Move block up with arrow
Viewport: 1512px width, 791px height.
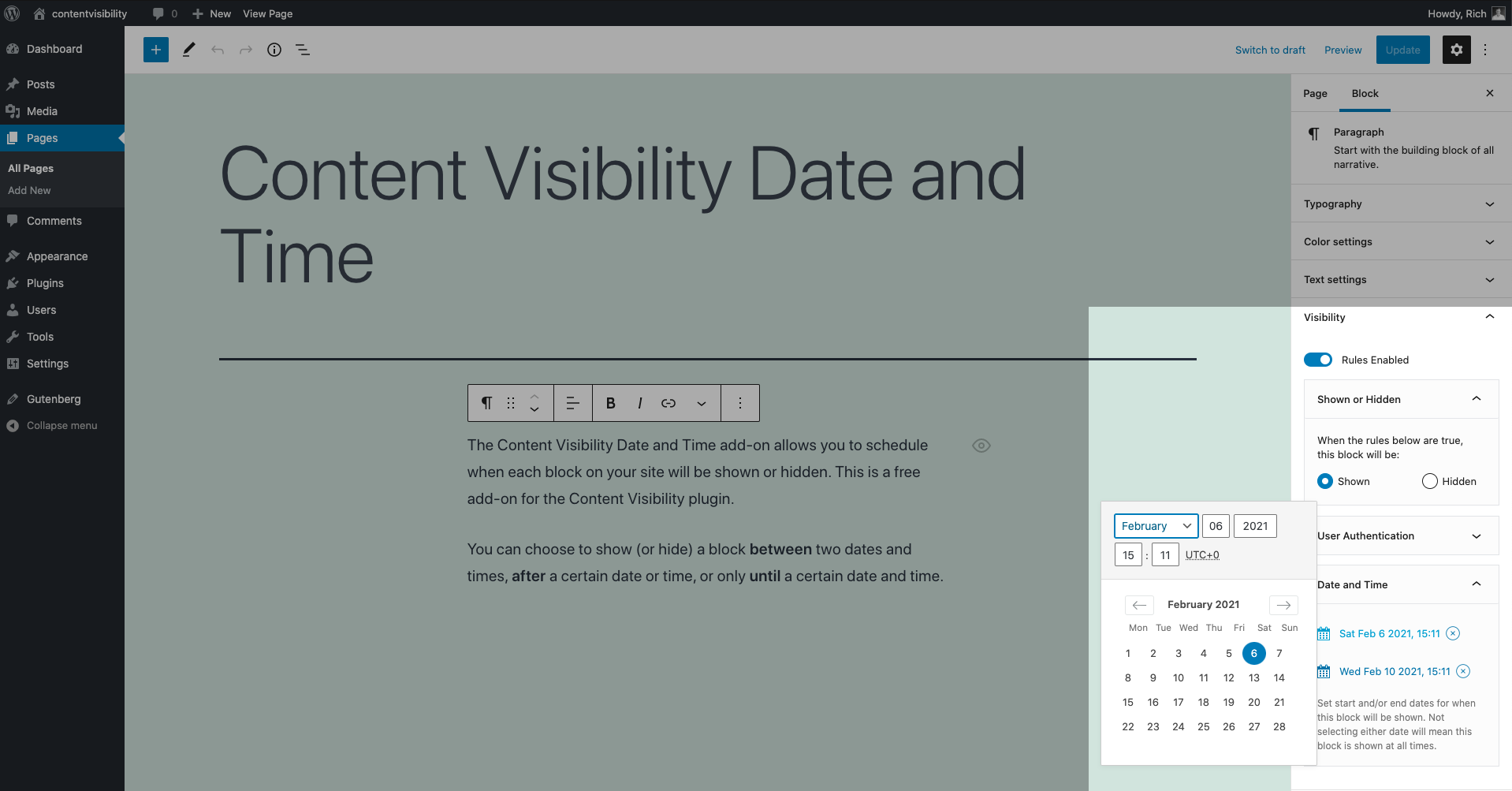[x=534, y=396]
